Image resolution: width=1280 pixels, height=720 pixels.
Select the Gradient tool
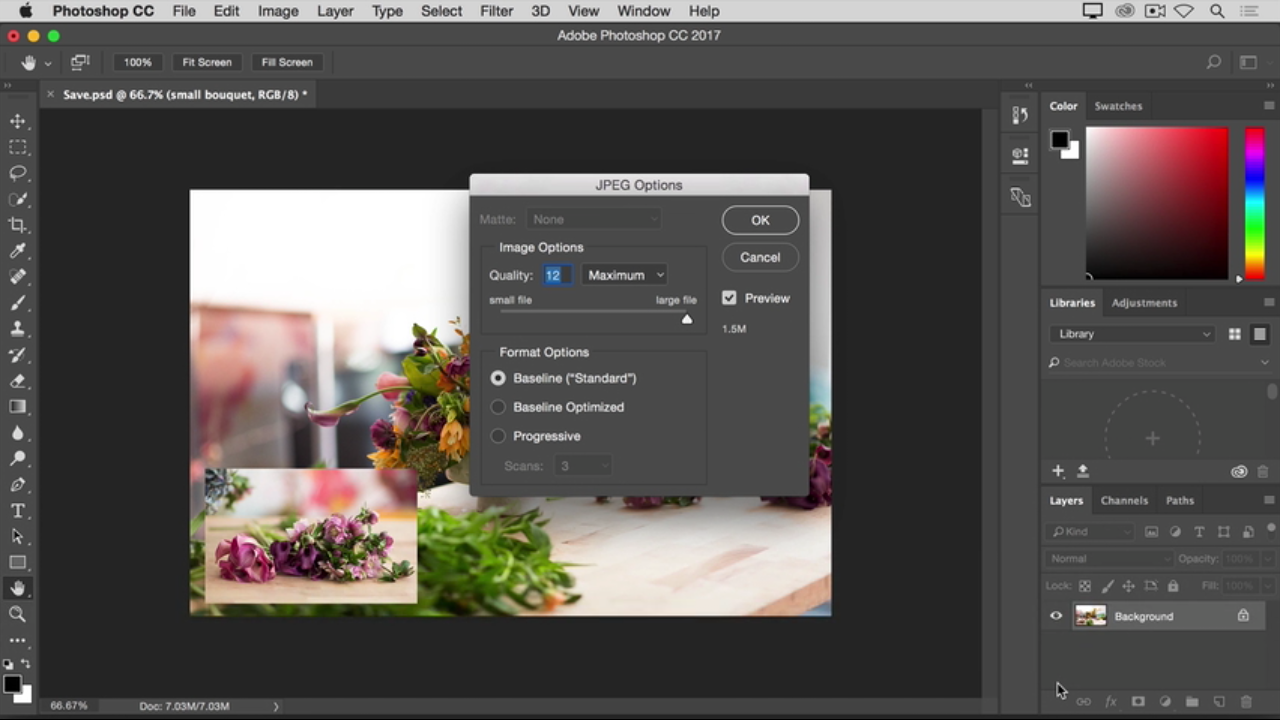pos(18,407)
